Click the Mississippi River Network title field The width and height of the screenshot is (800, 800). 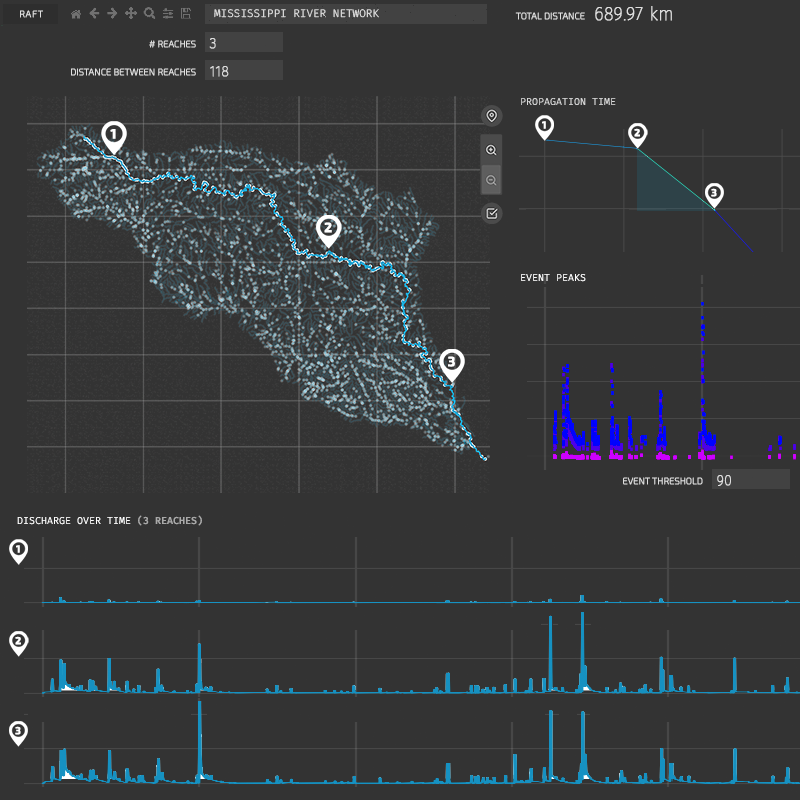pos(345,14)
